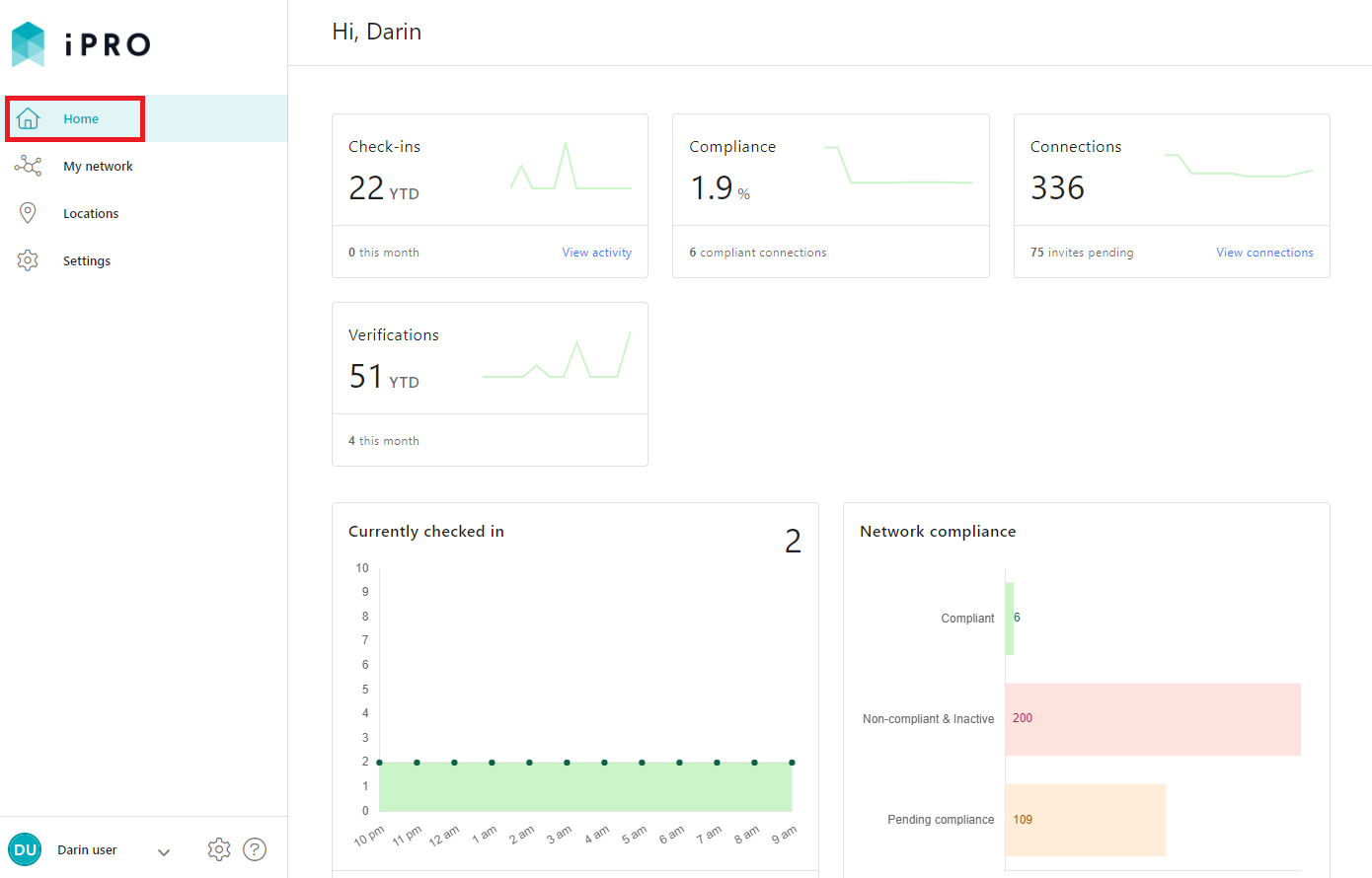Click the Currently checked in title
The image size is (1372, 878).
pyautogui.click(x=426, y=531)
